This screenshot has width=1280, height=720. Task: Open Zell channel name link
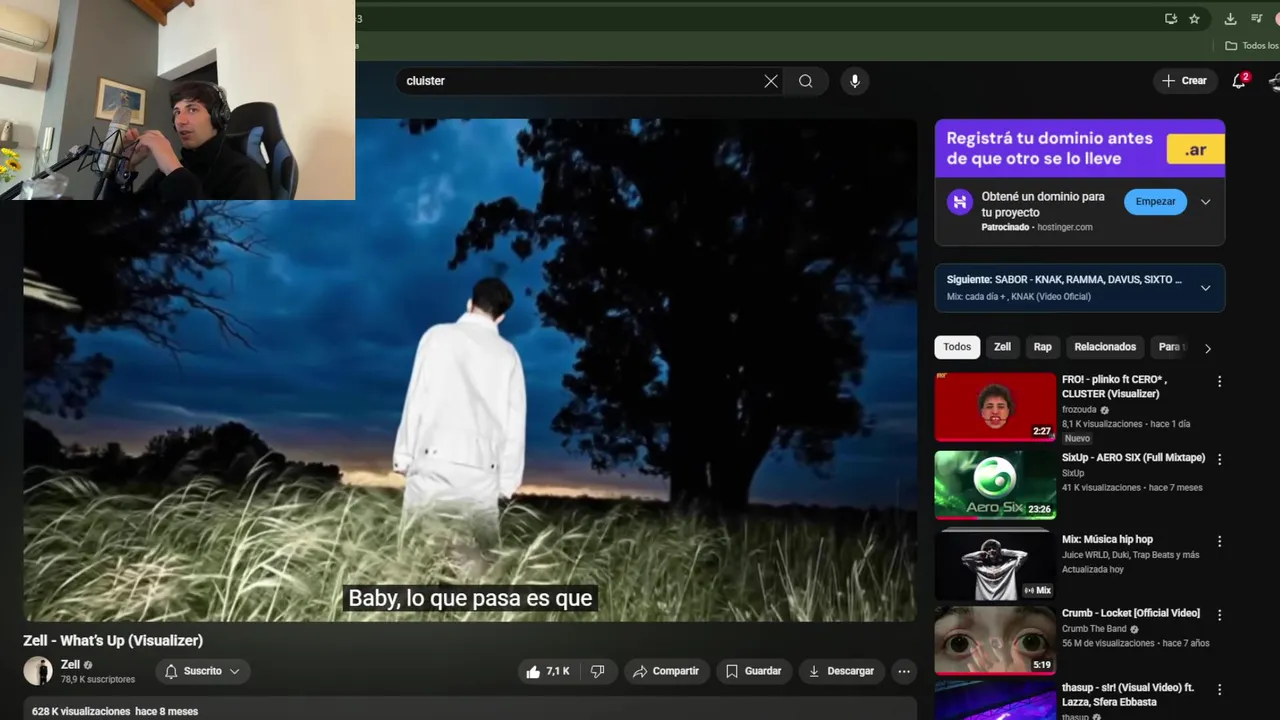70,665
